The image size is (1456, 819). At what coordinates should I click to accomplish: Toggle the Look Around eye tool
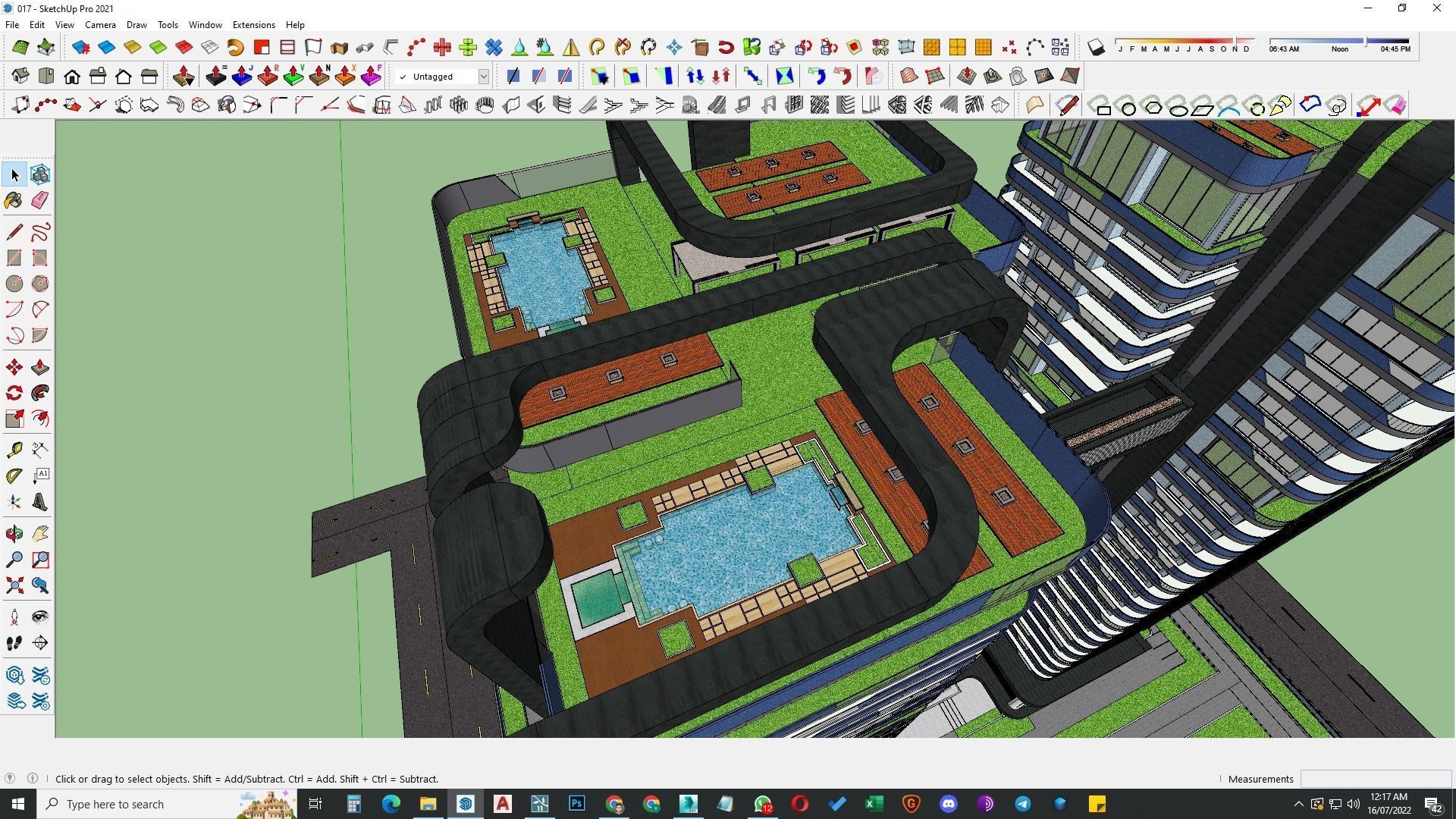point(40,617)
